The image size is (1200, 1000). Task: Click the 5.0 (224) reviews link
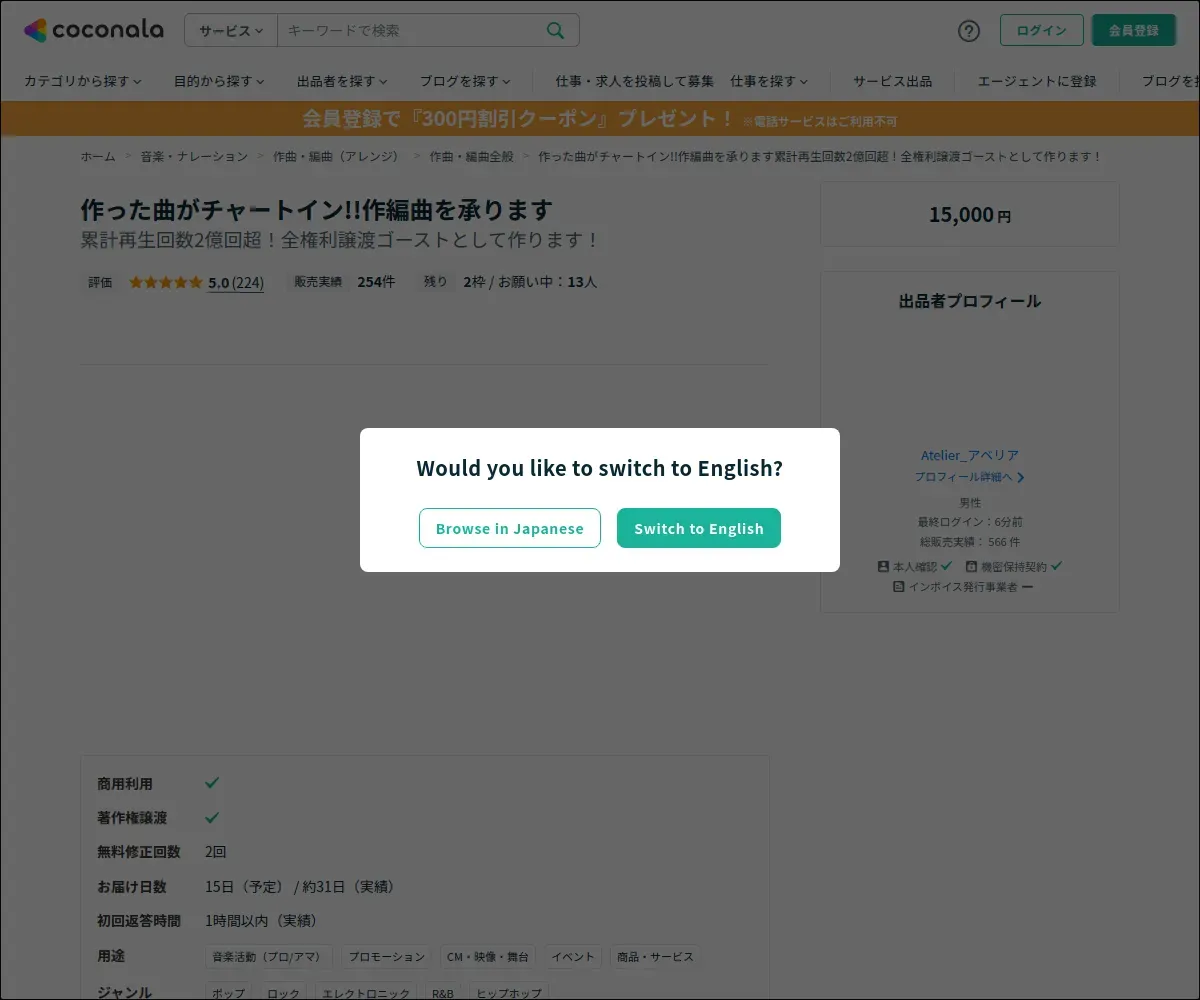point(236,282)
